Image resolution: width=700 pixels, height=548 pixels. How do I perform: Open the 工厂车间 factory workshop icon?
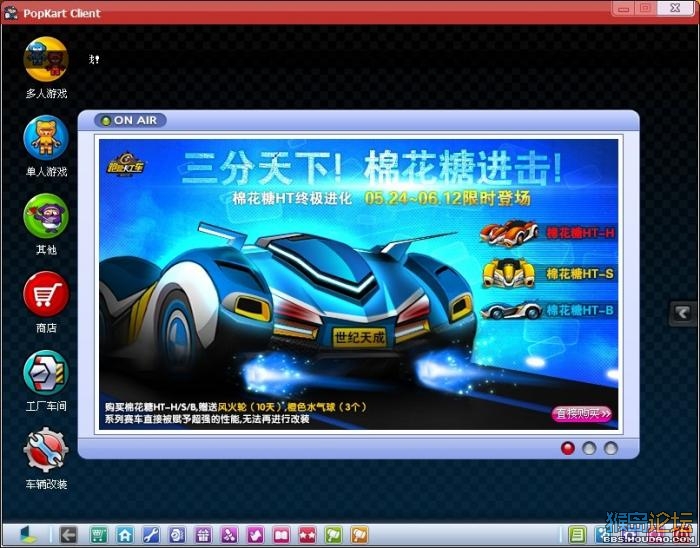click(x=46, y=372)
